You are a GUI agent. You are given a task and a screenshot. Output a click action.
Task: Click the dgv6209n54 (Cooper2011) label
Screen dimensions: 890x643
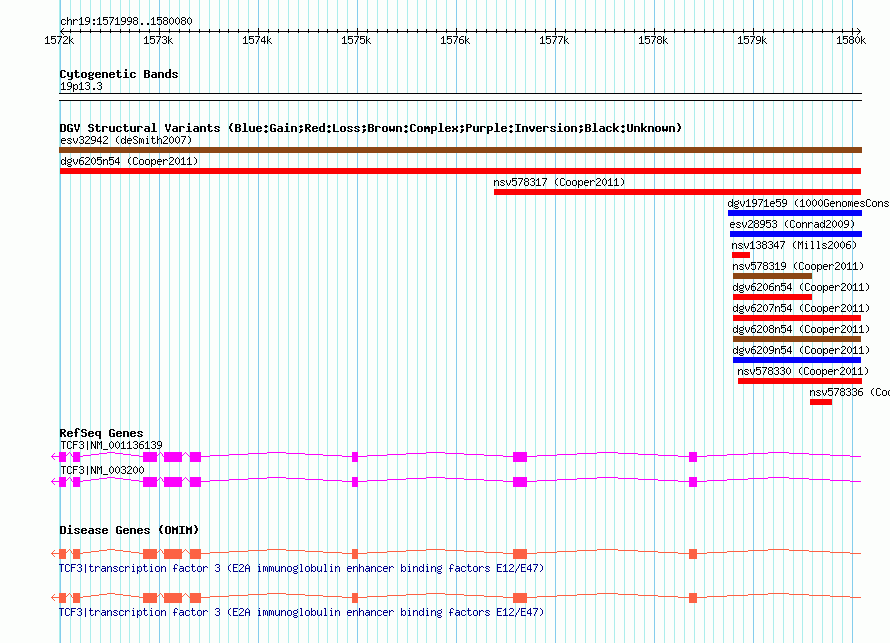[x=801, y=350]
